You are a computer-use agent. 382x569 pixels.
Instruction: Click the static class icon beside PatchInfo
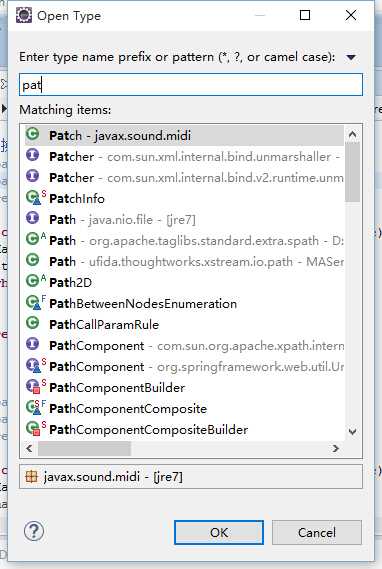click(x=36, y=197)
